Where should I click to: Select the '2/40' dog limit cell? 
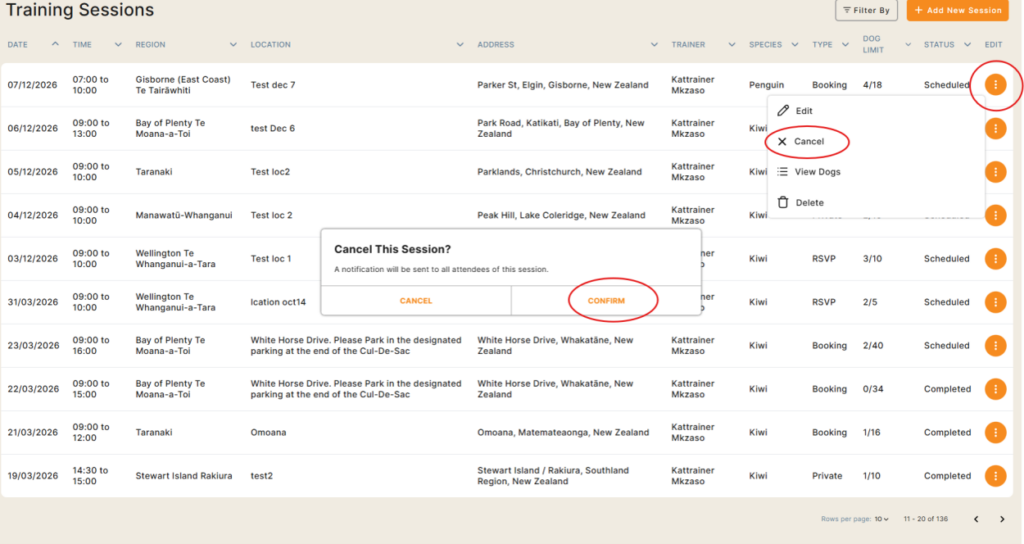click(872, 345)
